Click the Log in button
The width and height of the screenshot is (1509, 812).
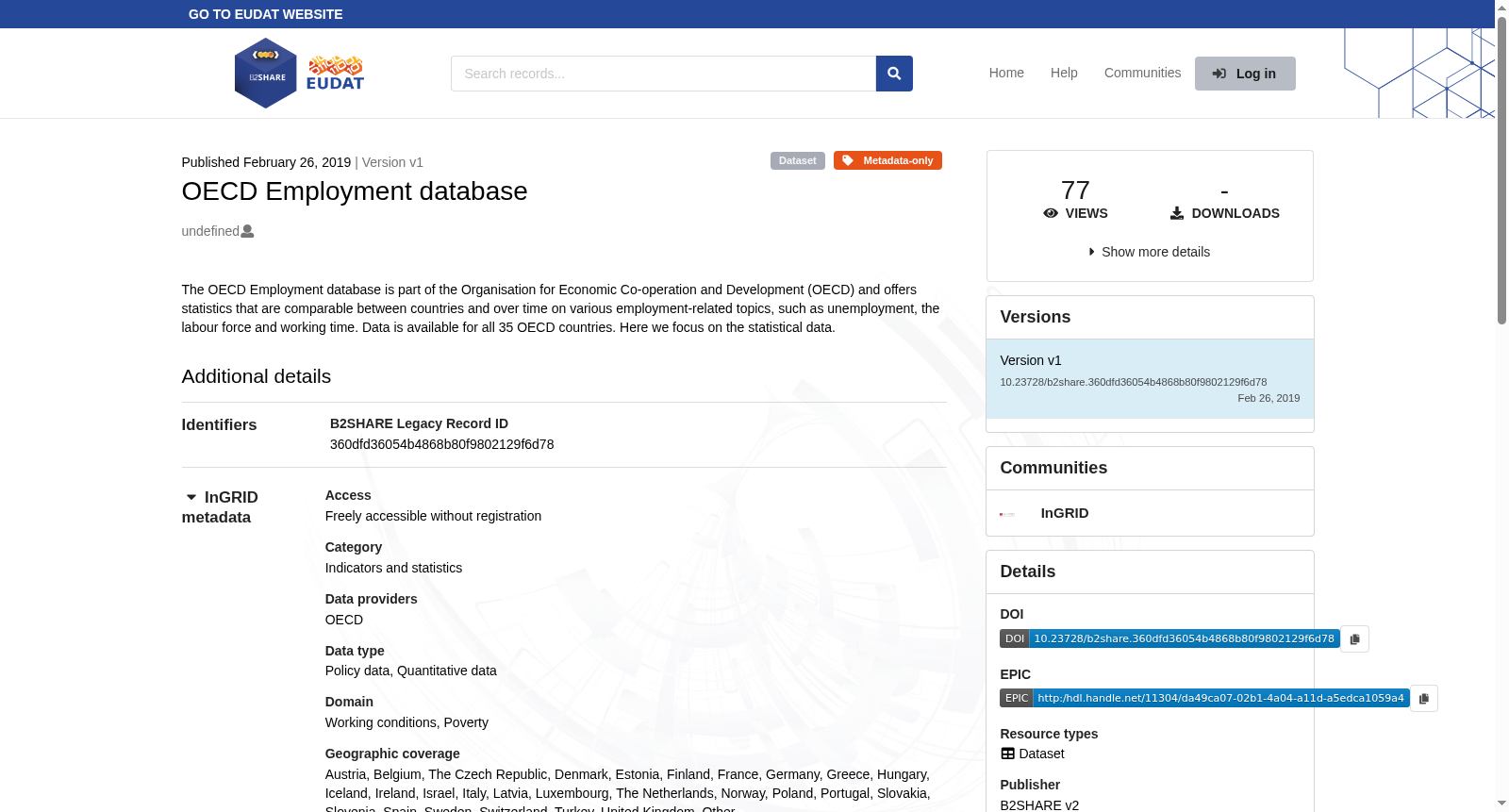point(1245,74)
